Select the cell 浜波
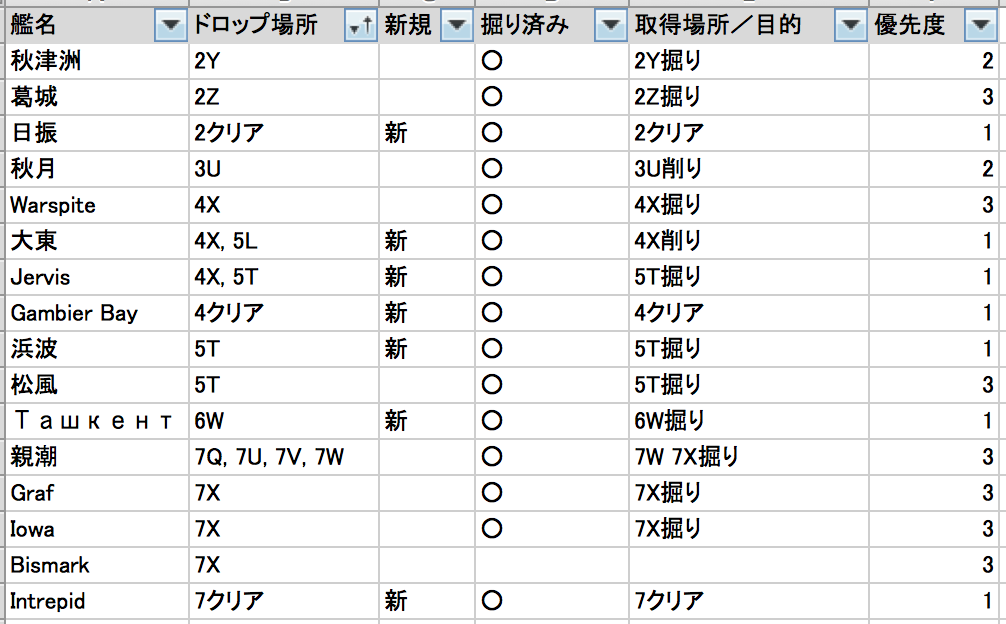This screenshot has height=624, width=1006. 97,349
